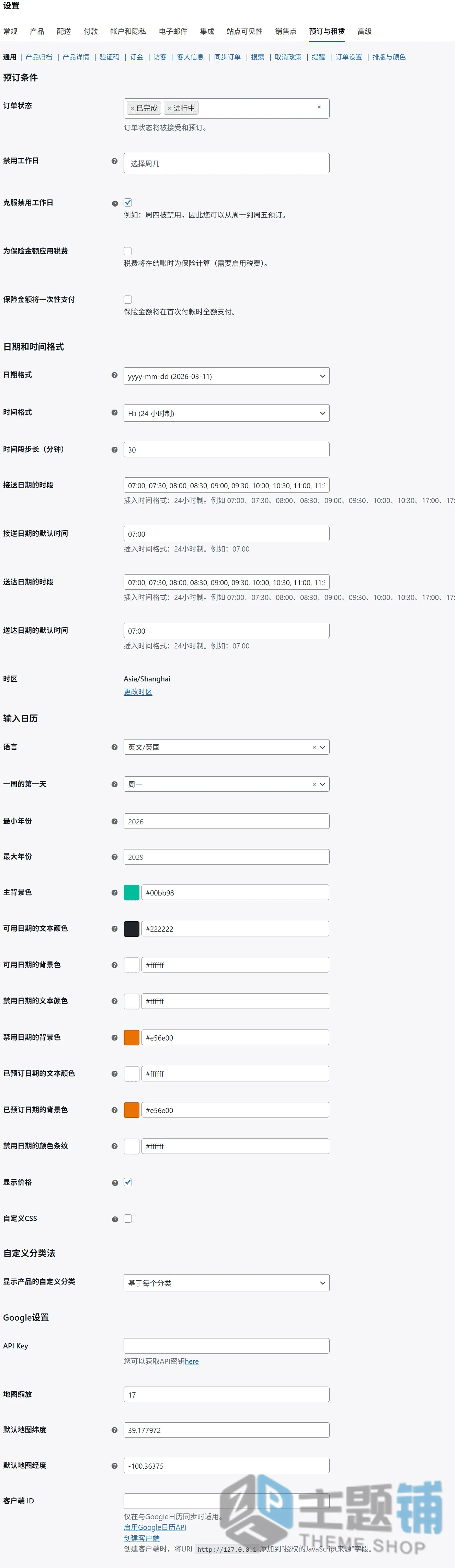Clear the 语言 selection
This screenshot has height=1568, width=455.
314,747
